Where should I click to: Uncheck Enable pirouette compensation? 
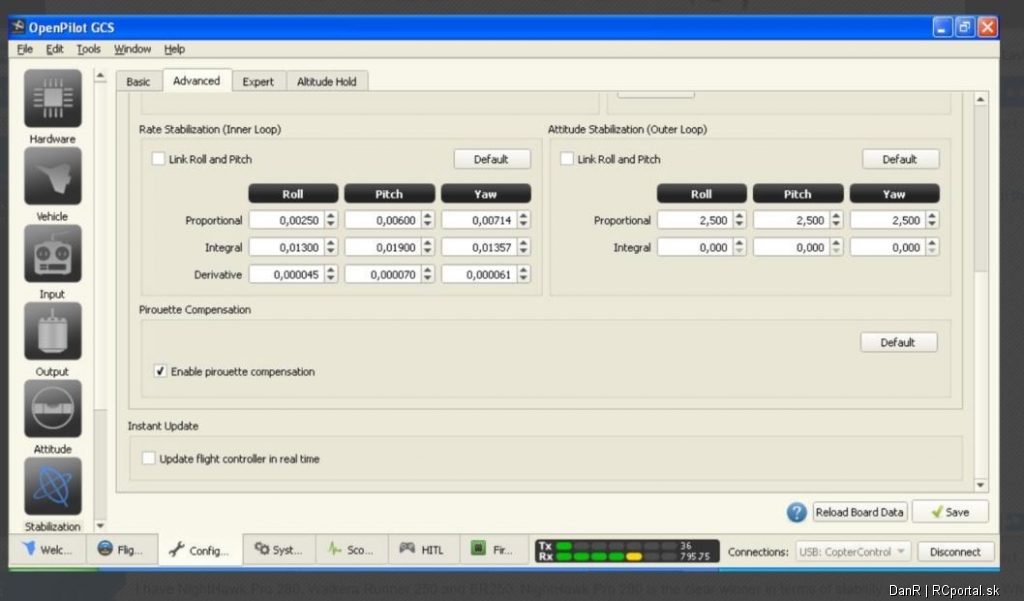tap(160, 371)
